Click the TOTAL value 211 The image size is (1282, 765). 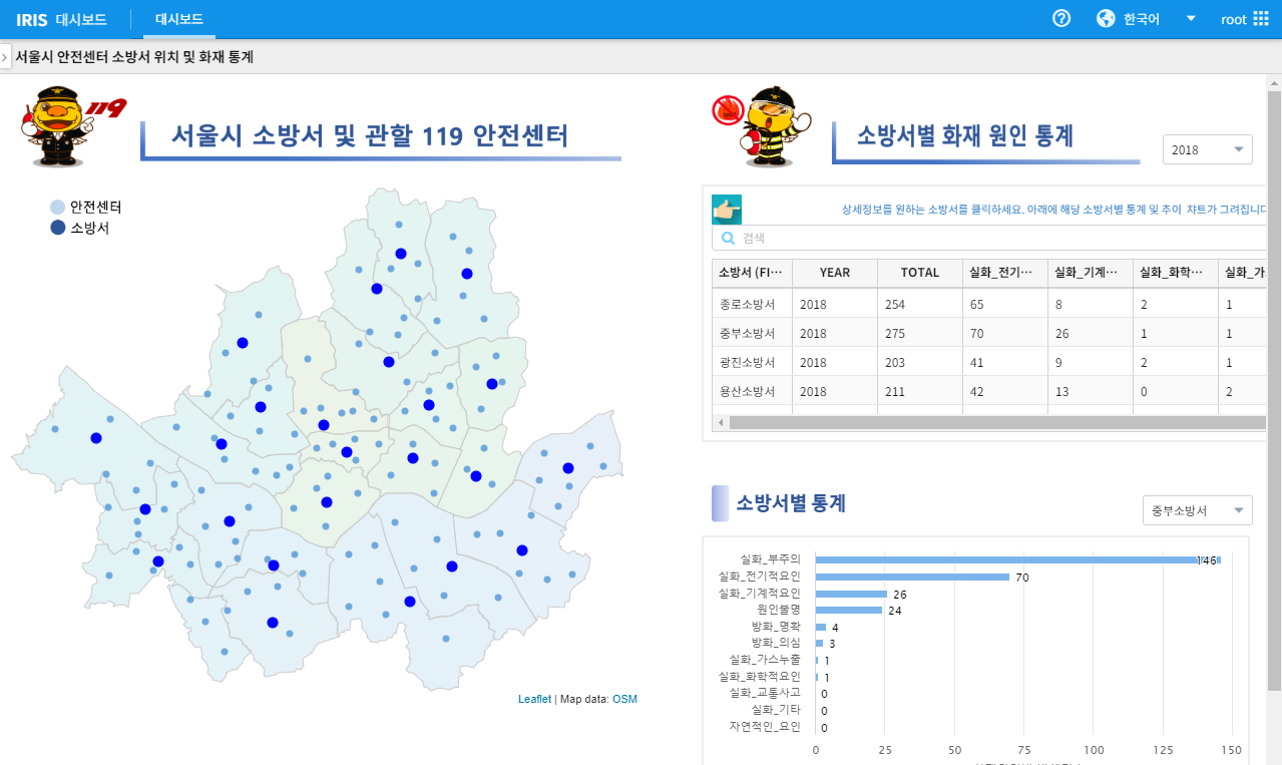[x=895, y=391]
